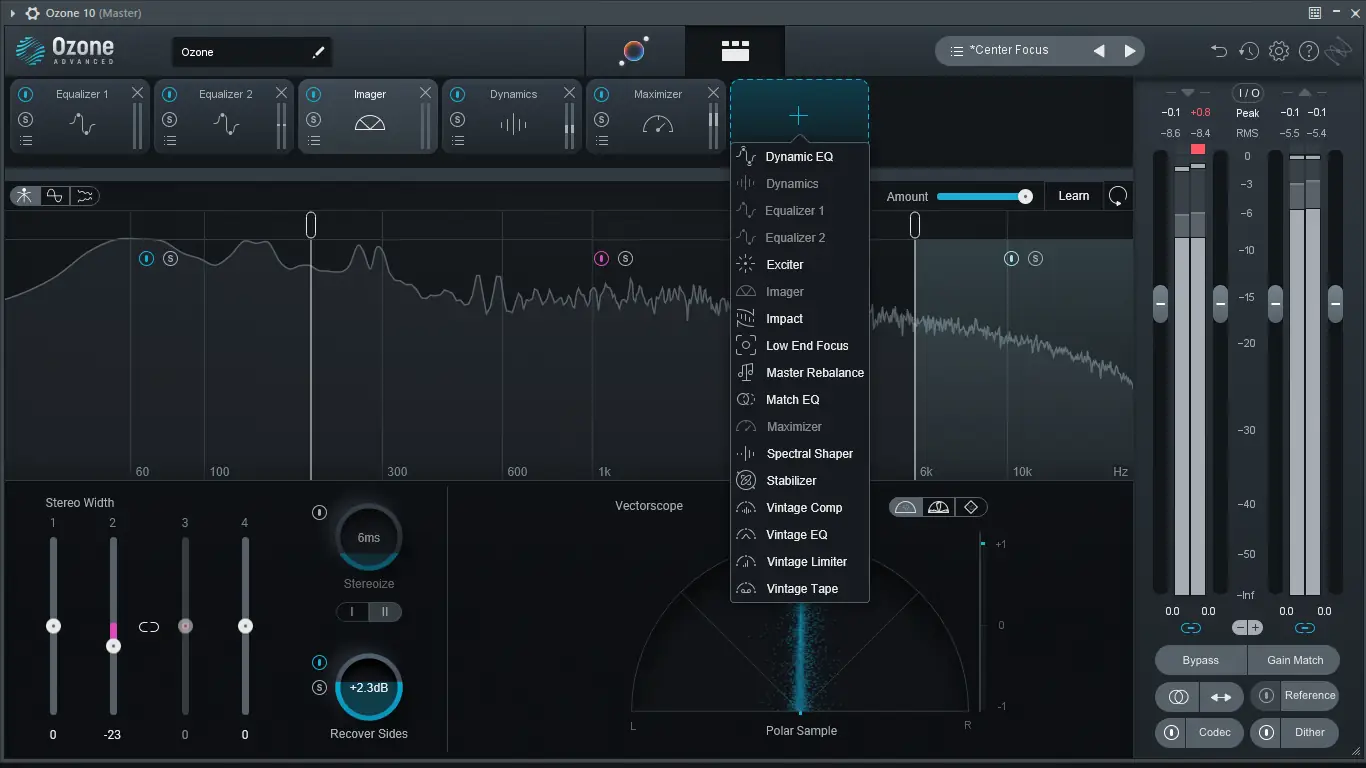The image size is (1366, 768).
Task: Toggle Dynamics module power
Action: 458,94
